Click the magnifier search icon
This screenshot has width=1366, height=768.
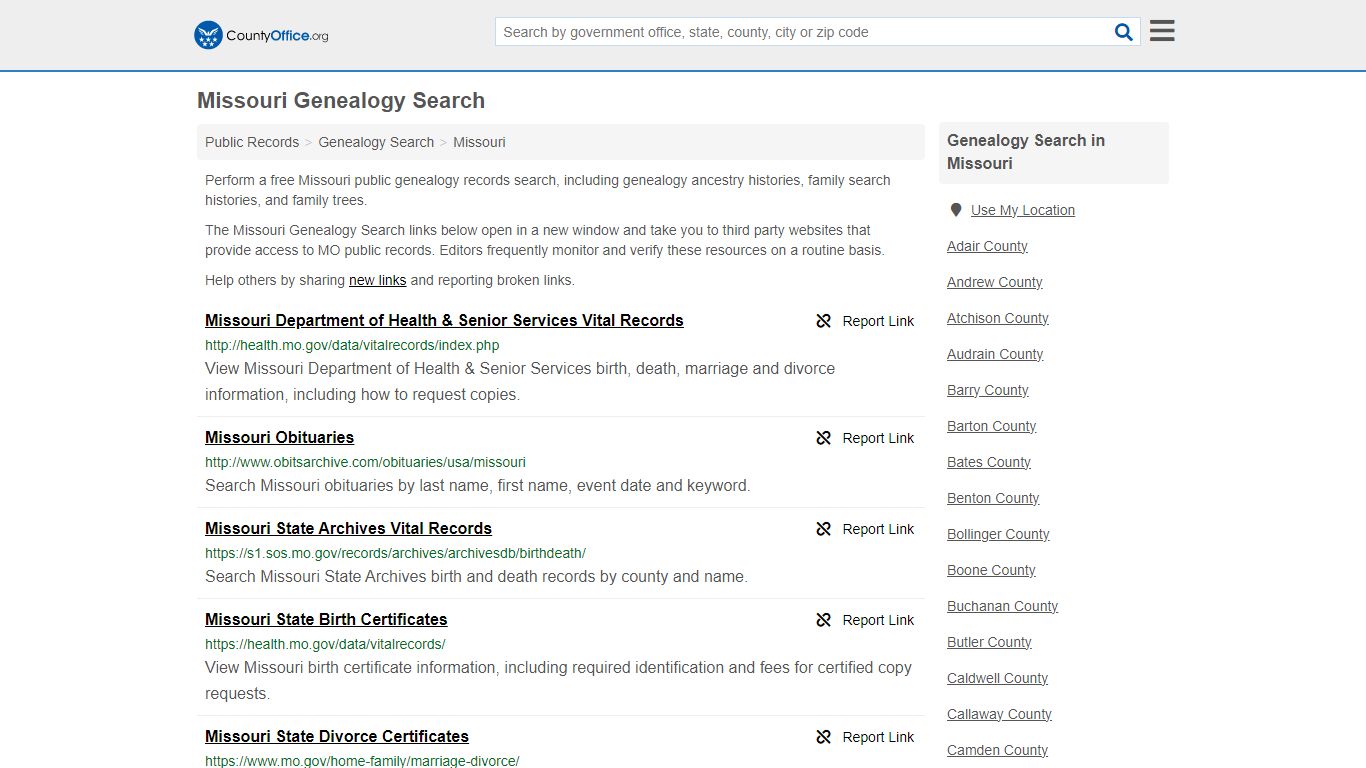click(1124, 32)
